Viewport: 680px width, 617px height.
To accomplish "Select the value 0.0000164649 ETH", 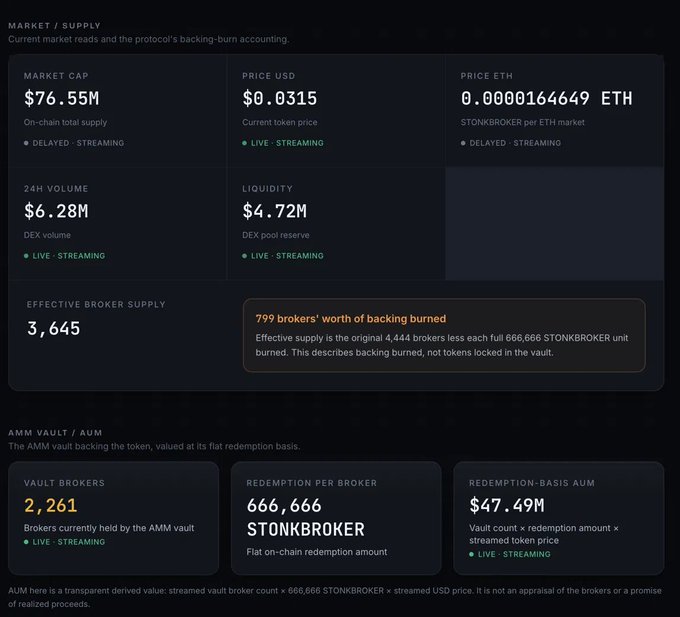I will 546,98.
